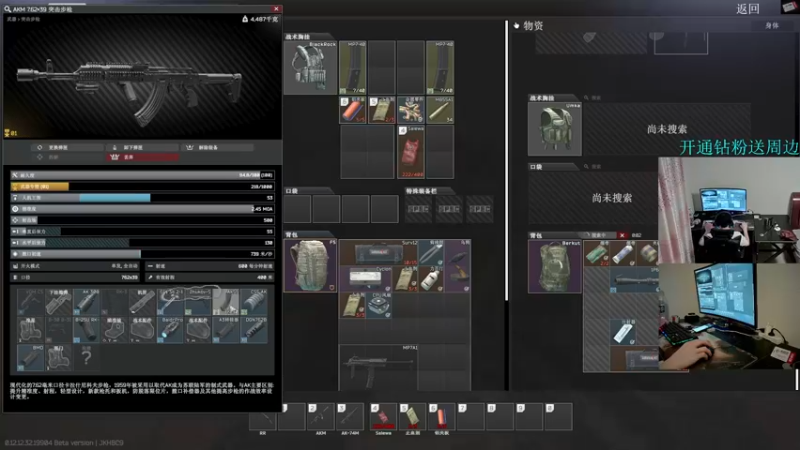This screenshot has height=450, width=800.
Task: Select the long pipe item in Berkut backpack
Action: (634, 280)
